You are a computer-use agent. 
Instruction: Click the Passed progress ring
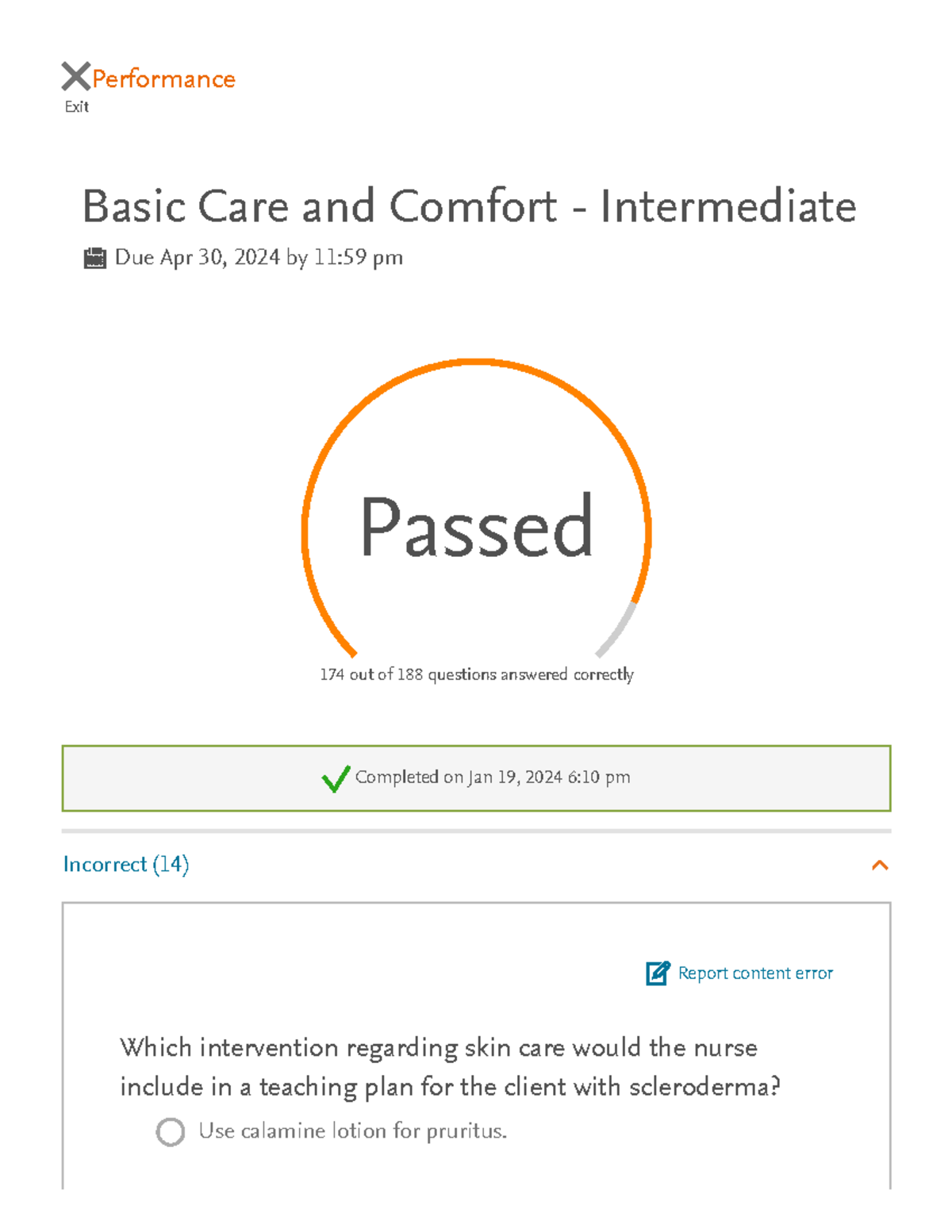coord(476,528)
